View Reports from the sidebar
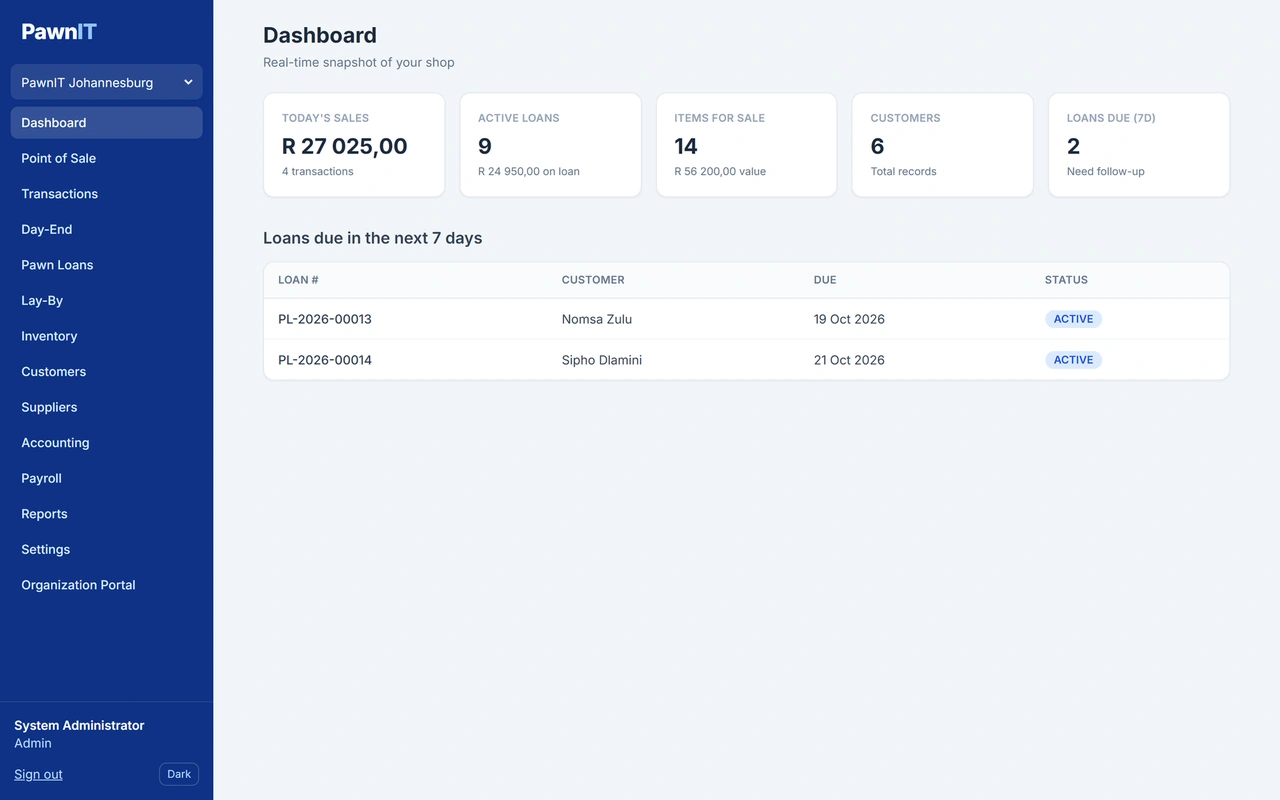The height and width of the screenshot is (800, 1280). click(106, 513)
